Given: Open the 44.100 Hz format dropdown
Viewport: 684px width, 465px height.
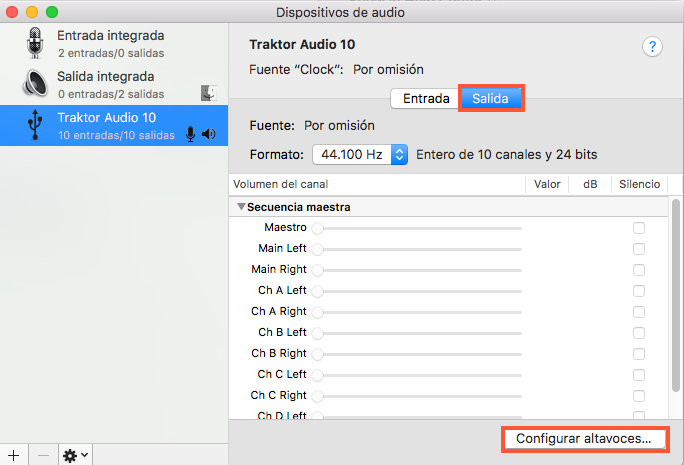Looking at the screenshot, I should [360, 154].
